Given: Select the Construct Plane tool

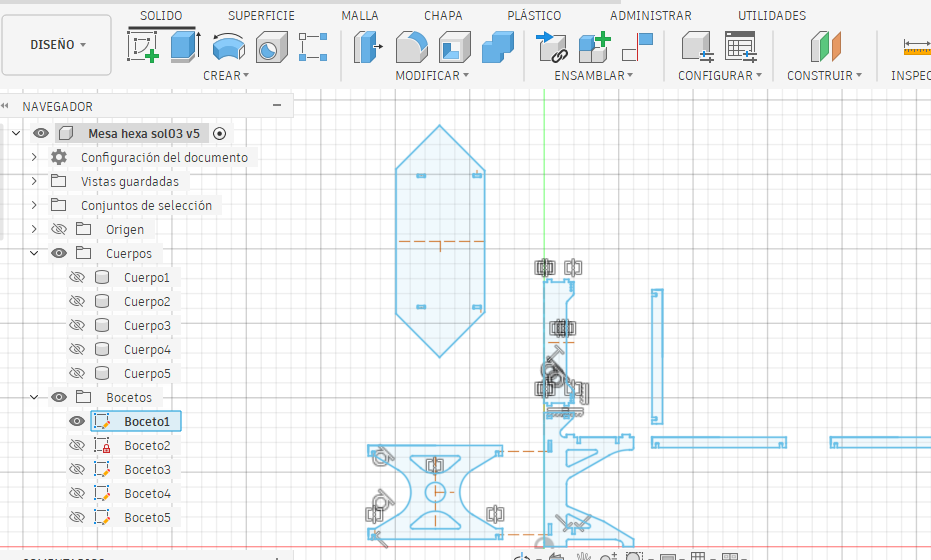Looking at the screenshot, I should pyautogui.click(x=826, y=47).
